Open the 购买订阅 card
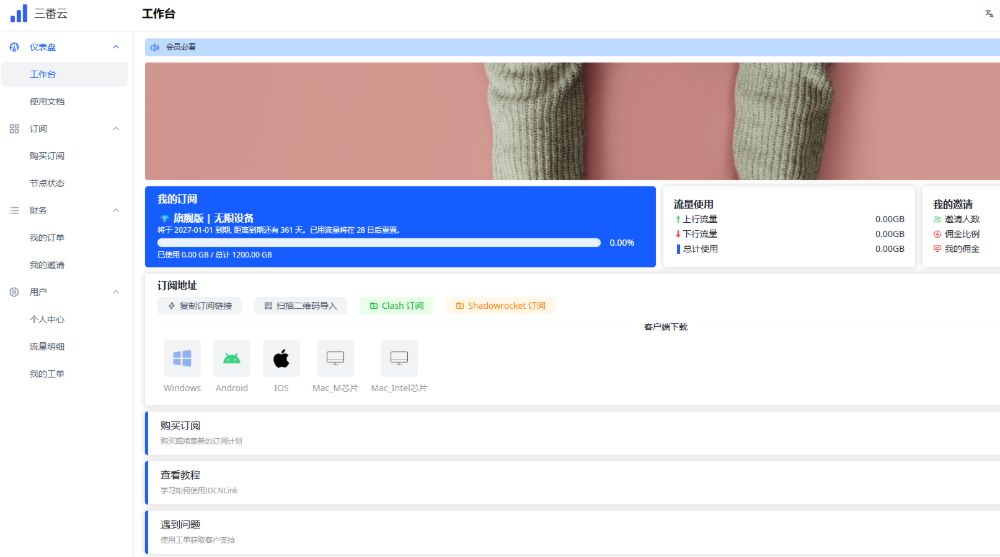Screen dimensions: 1000x557 click(x=572, y=432)
